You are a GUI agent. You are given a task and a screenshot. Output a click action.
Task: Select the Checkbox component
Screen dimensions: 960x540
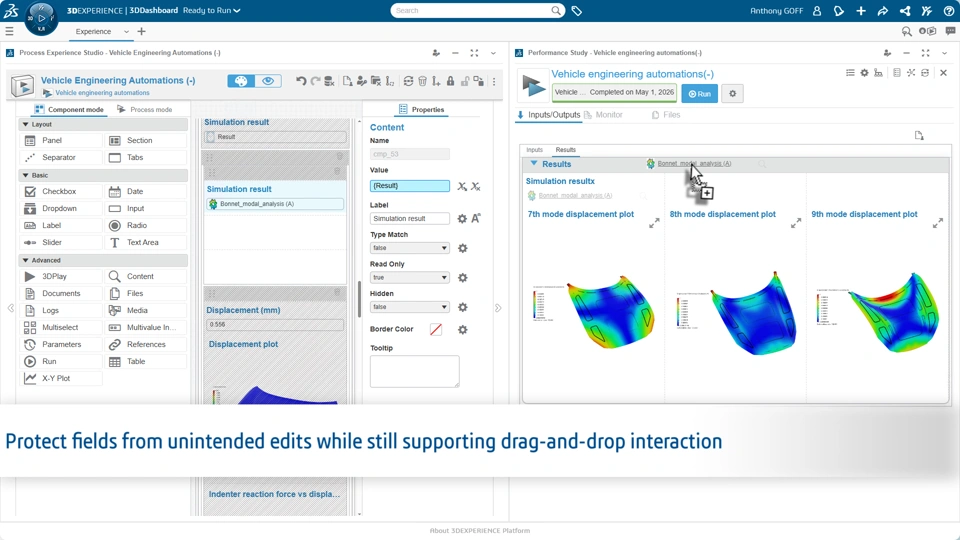(x=60, y=192)
